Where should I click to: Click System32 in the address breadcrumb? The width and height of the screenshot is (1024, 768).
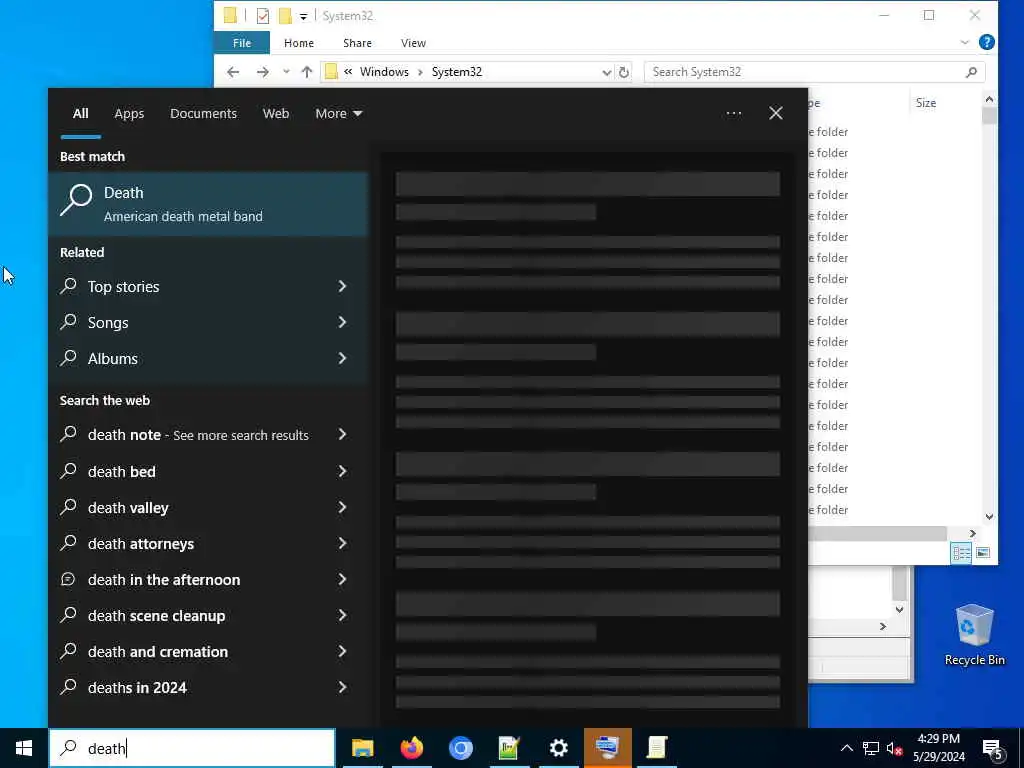tap(456, 72)
